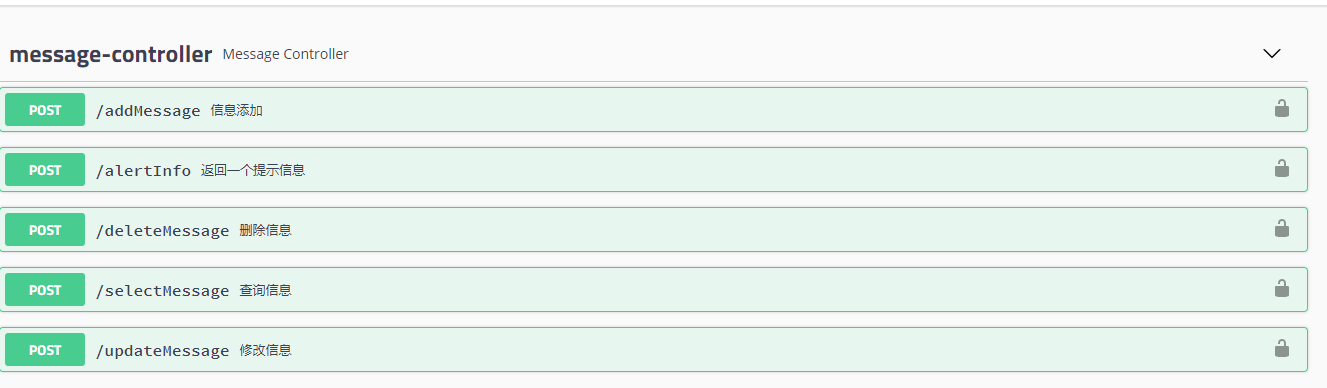Collapse message-controller section with chevron arrow
Viewport: 1327px width, 388px height.
(1272, 54)
